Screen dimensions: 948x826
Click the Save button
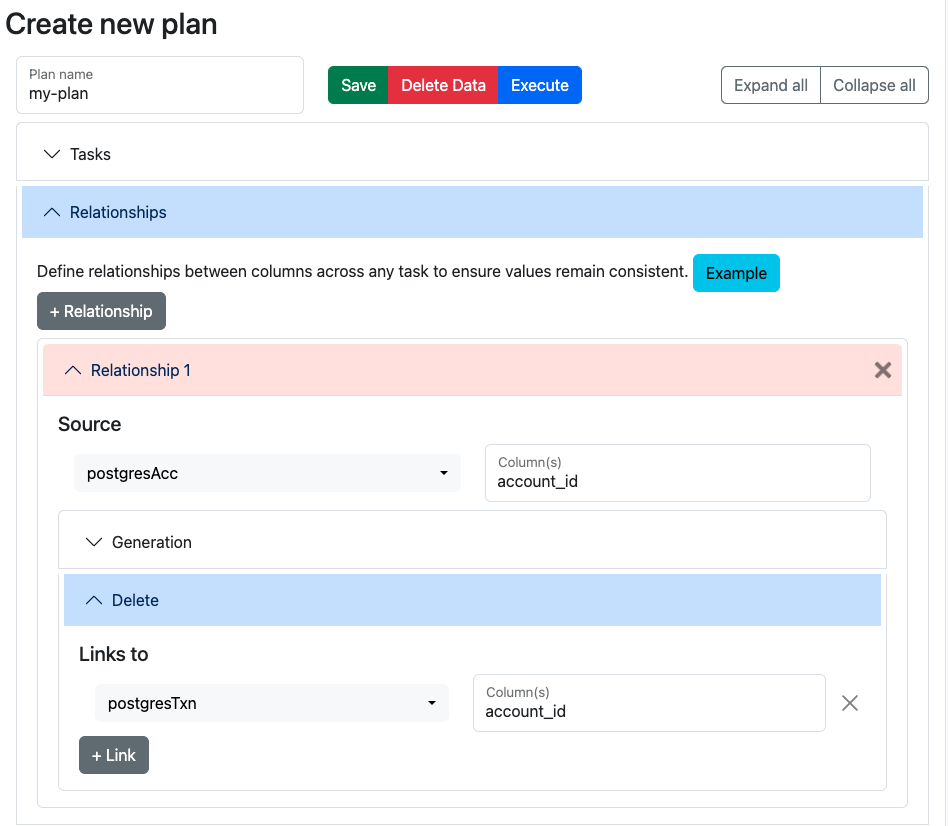[358, 85]
